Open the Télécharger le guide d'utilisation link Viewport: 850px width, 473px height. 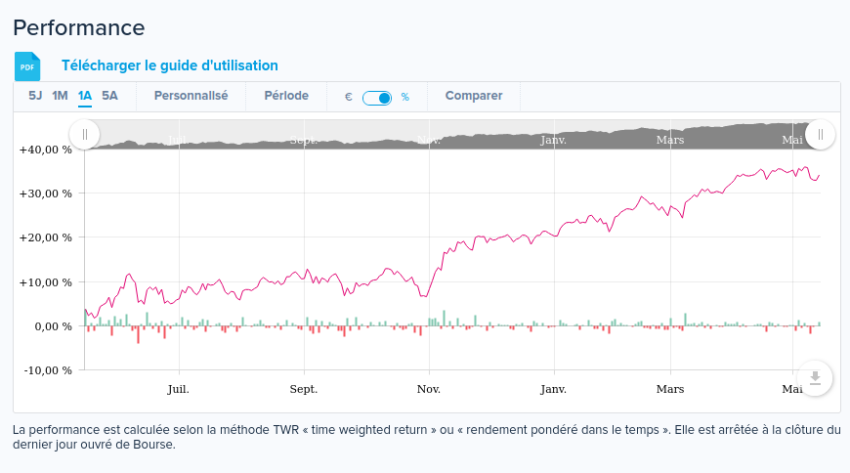click(169, 65)
